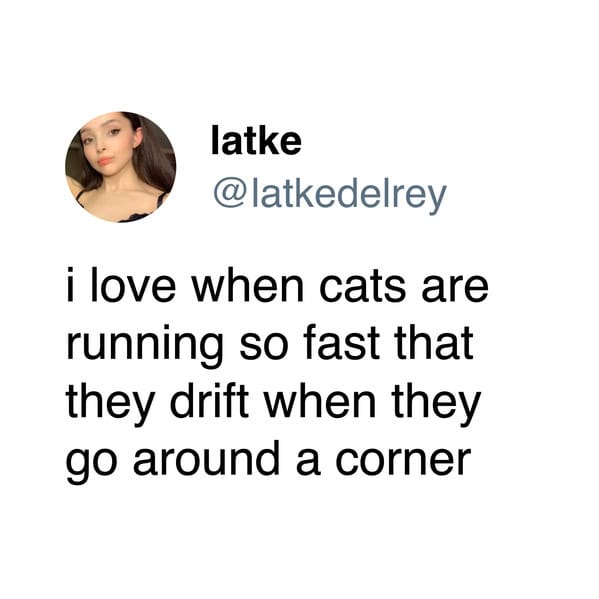Click the lowercase i starting the tweet
Viewport: 599px width, 599px height.
point(70,285)
